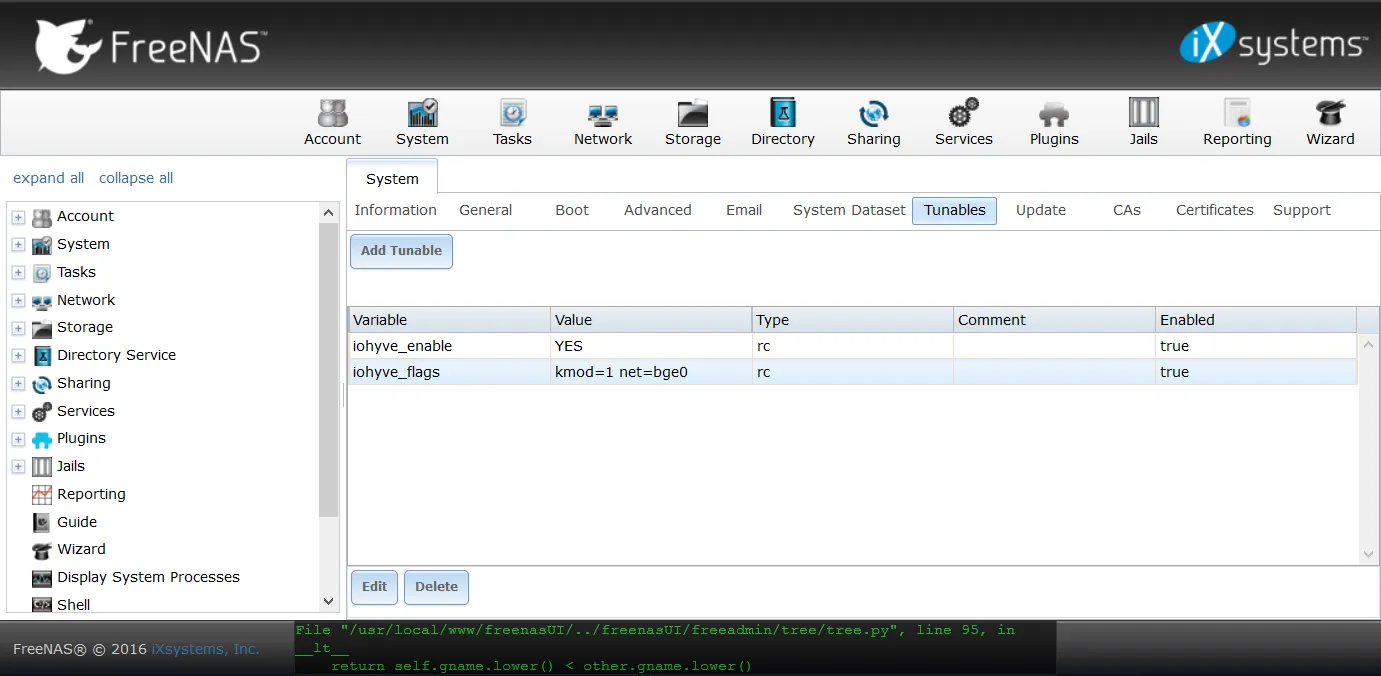Expand the Jails tree node
Image resolution: width=1381 pixels, height=676 pixels.
click(x=18, y=466)
